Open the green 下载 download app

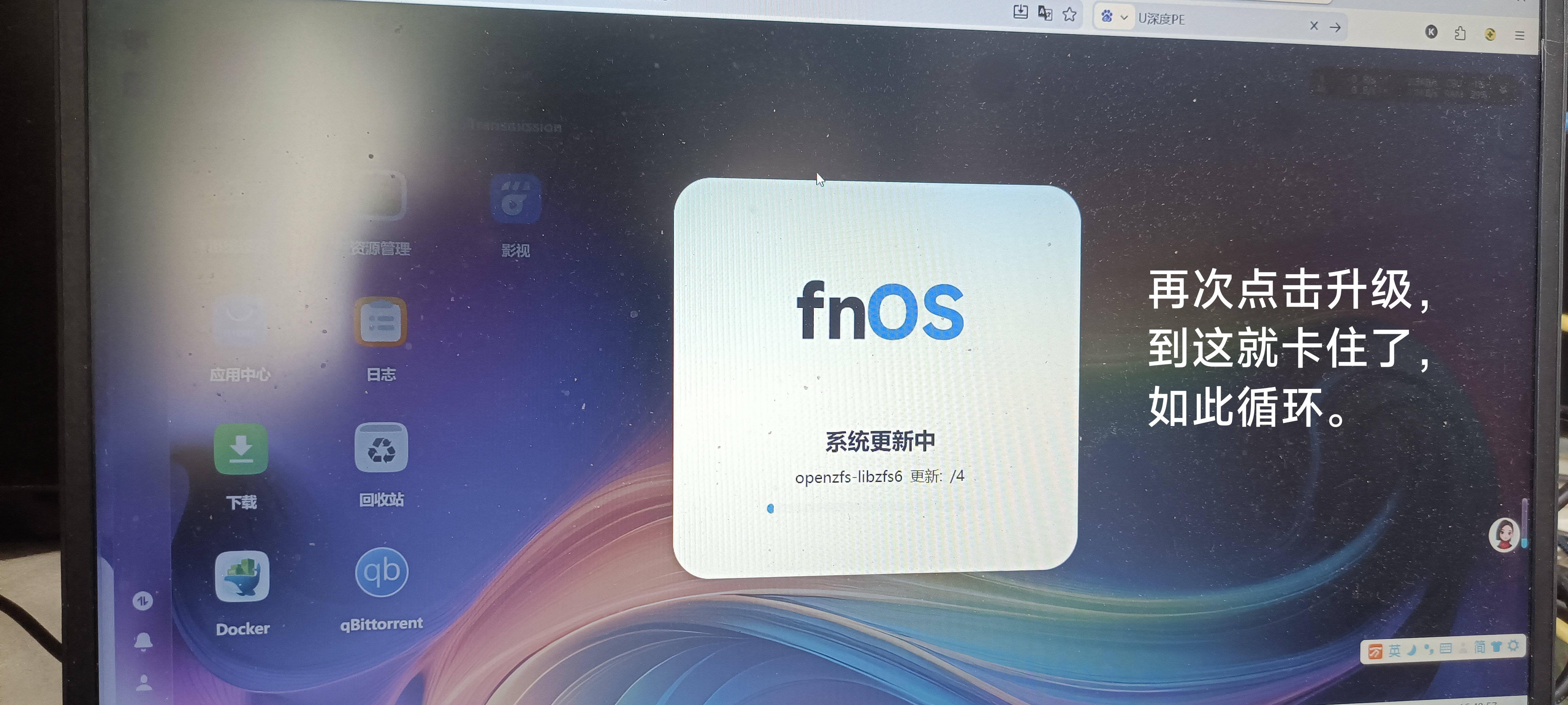[241, 449]
